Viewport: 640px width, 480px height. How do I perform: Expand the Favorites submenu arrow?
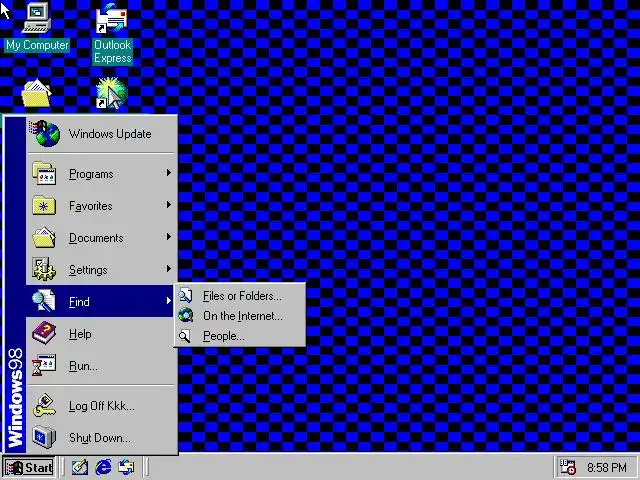coord(169,205)
